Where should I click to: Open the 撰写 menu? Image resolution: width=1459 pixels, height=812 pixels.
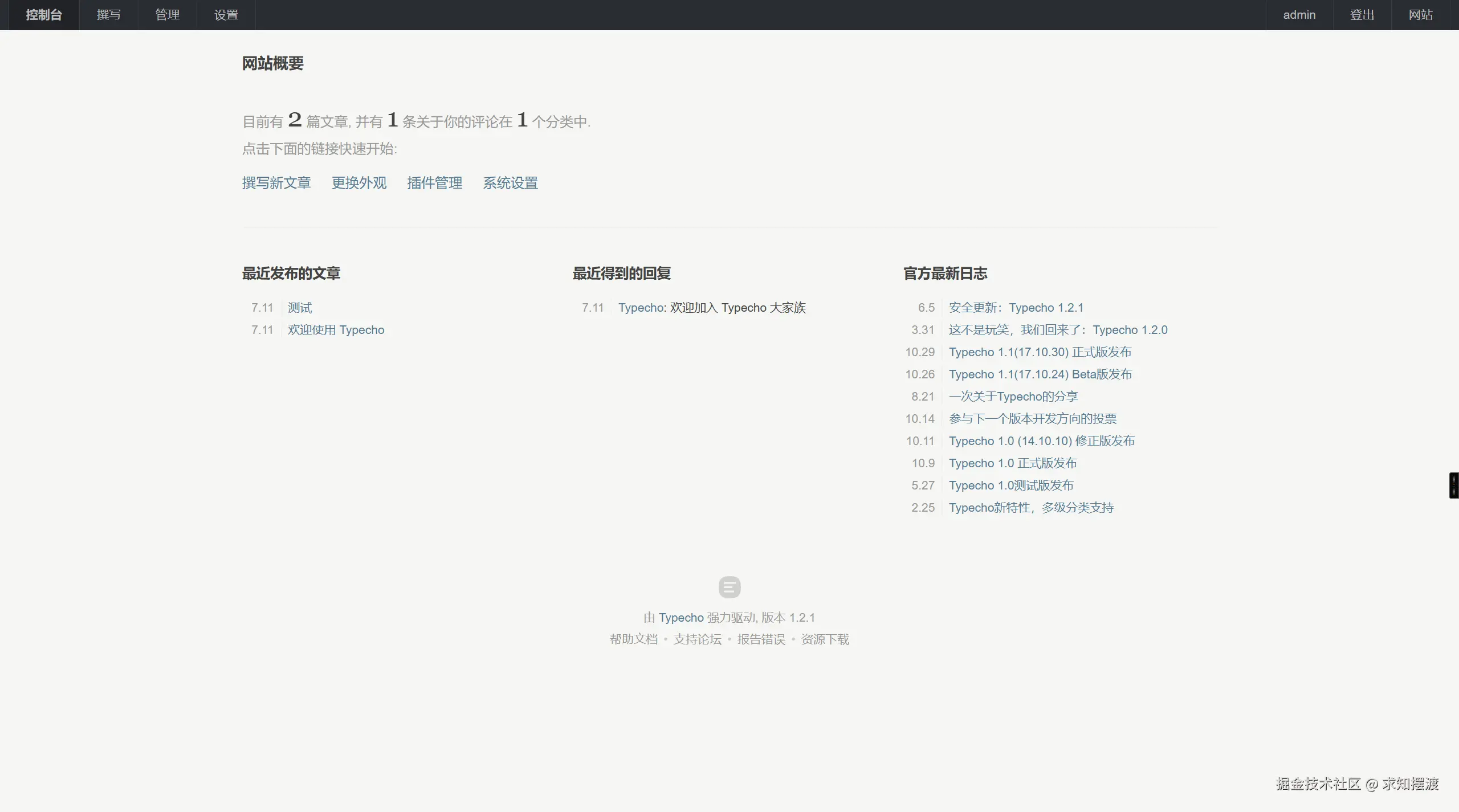(108, 15)
